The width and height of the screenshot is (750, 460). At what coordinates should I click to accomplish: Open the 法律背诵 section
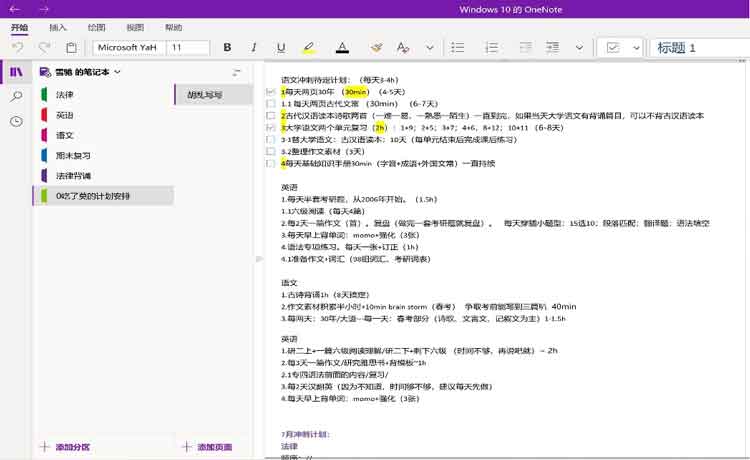pyautogui.click(x=103, y=175)
